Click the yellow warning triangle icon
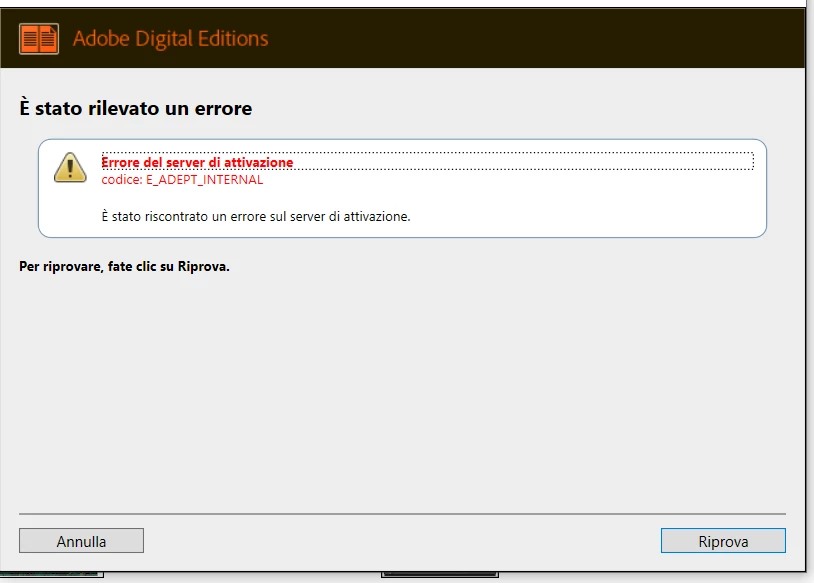Image resolution: width=814 pixels, height=583 pixels. coord(70,168)
